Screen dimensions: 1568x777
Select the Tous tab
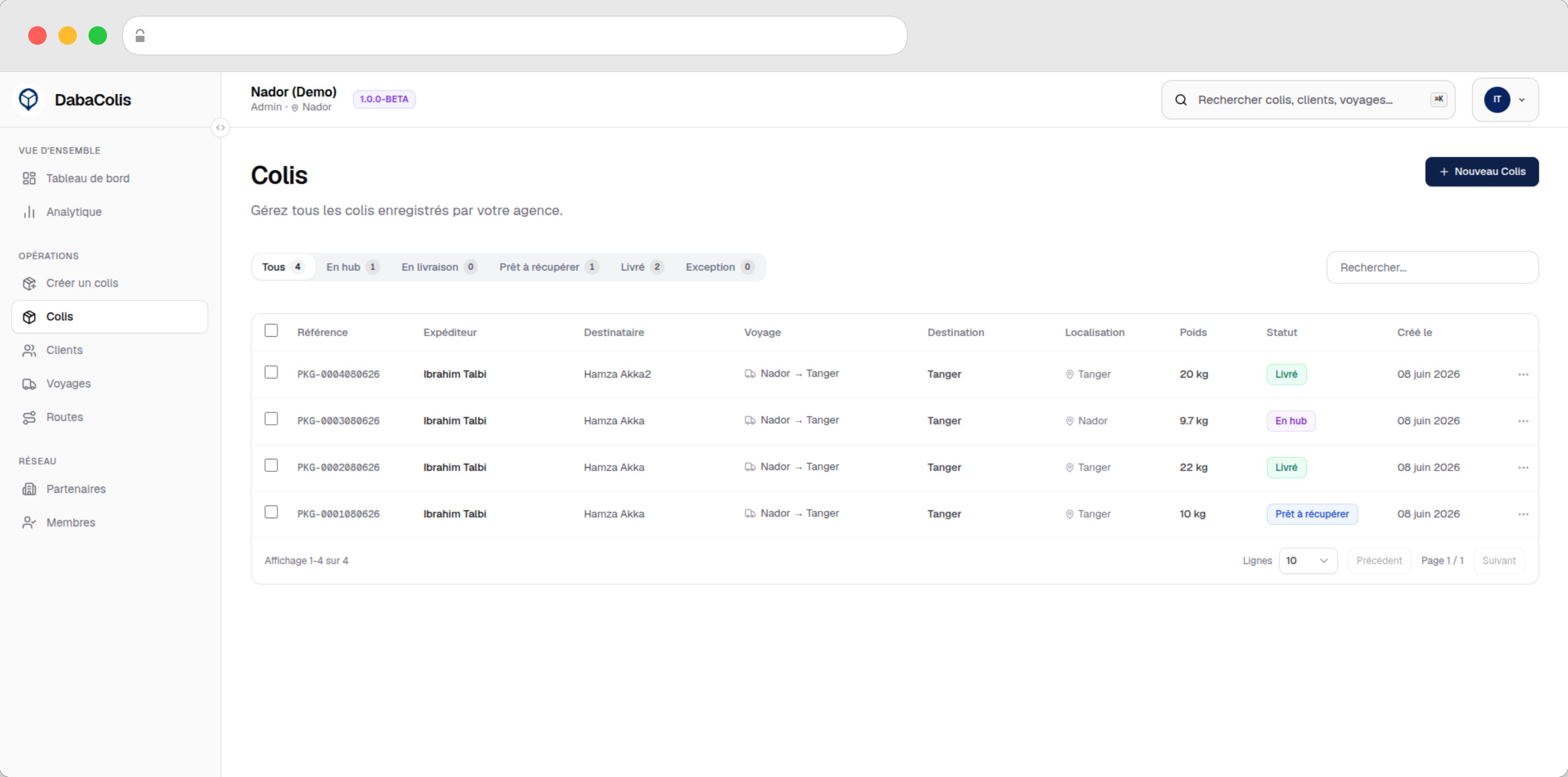(x=283, y=267)
